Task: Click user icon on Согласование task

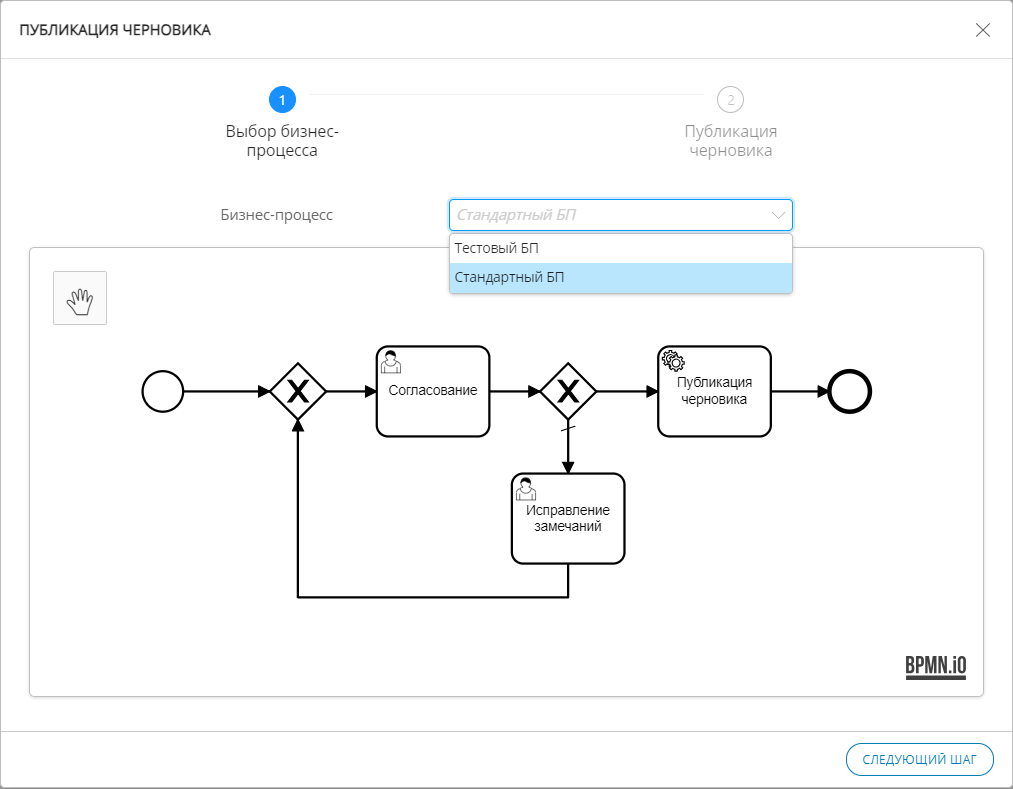Action: [391, 362]
